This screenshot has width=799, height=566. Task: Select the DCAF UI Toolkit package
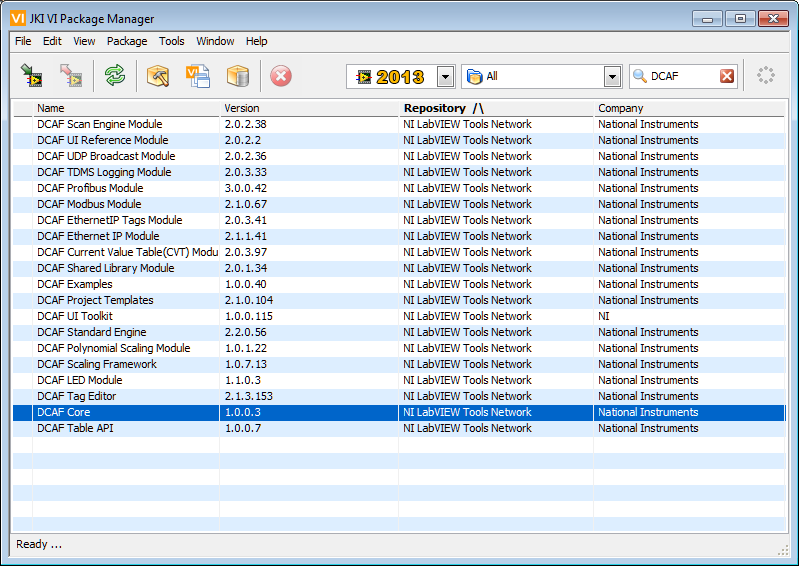[75, 316]
